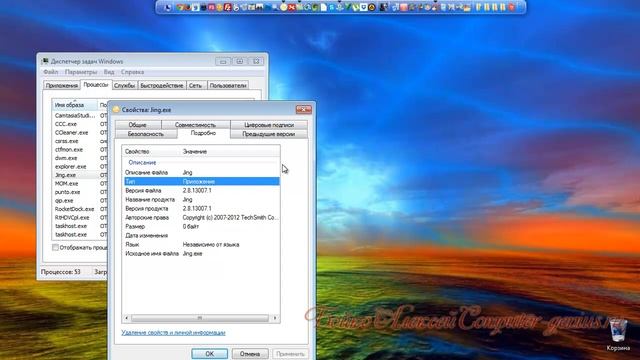640x360 pixels.
Task: Select the Описание файла property row
Action: point(202,172)
